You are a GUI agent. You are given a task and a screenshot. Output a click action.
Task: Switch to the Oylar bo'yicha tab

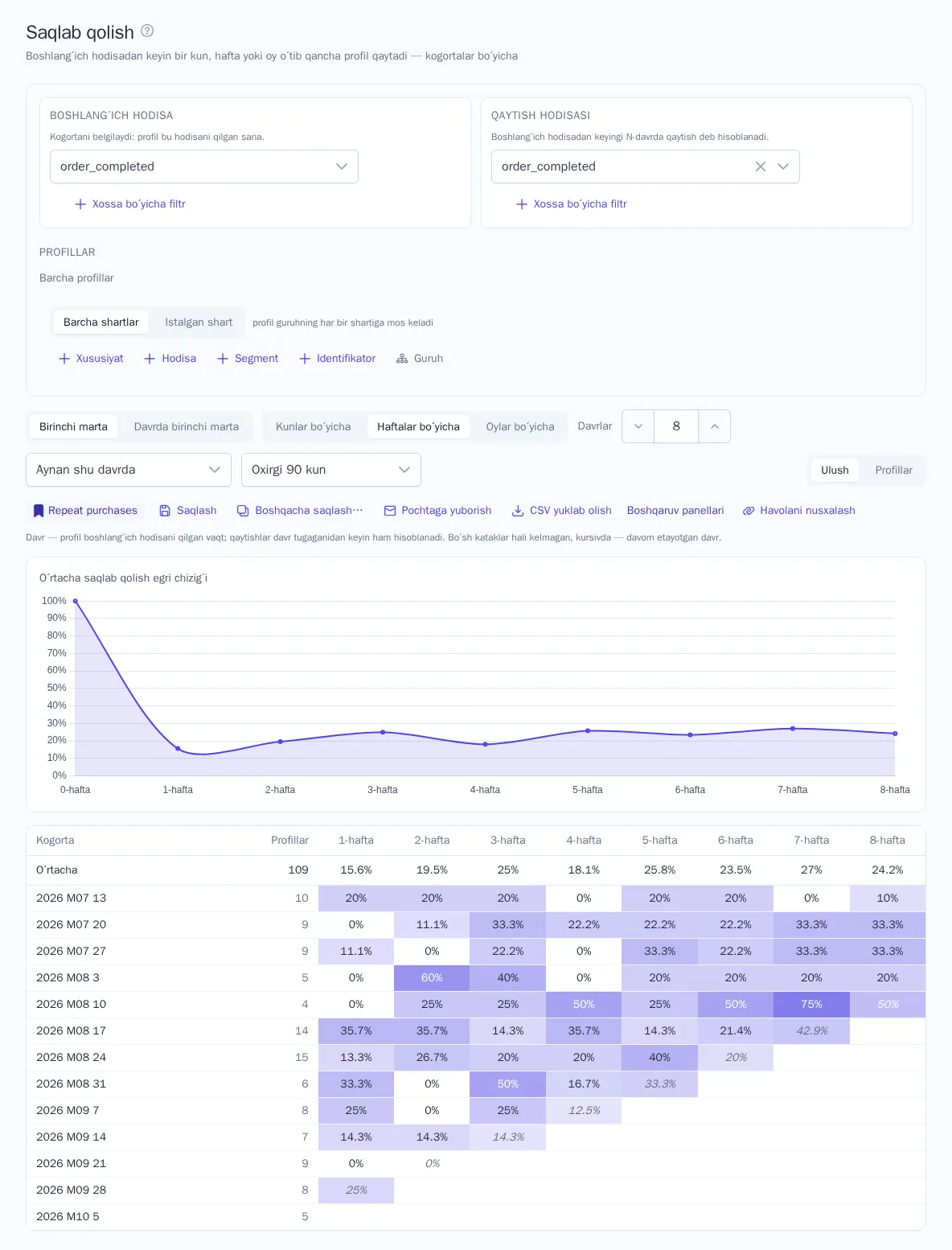(520, 427)
